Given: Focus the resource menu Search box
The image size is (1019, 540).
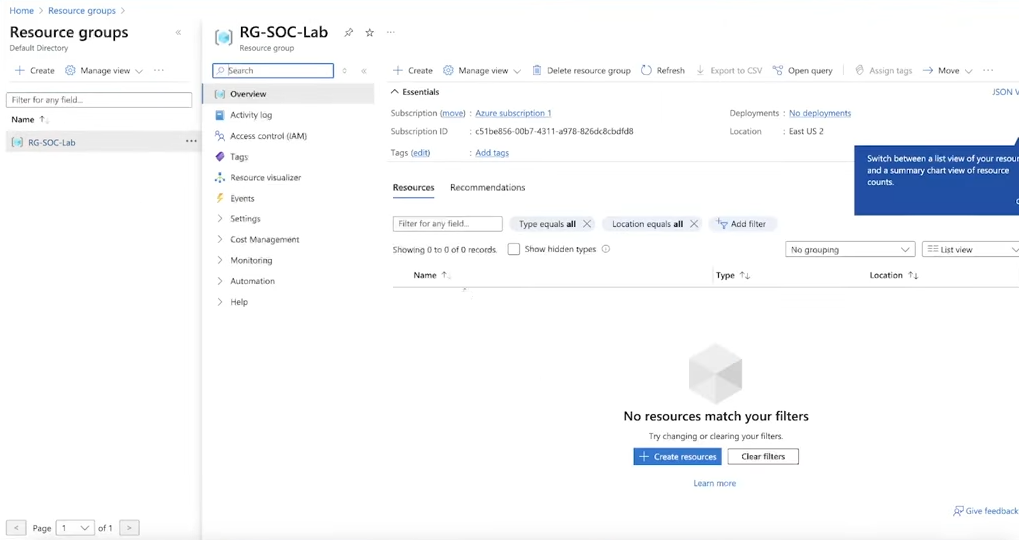Looking at the screenshot, I should (x=273, y=71).
